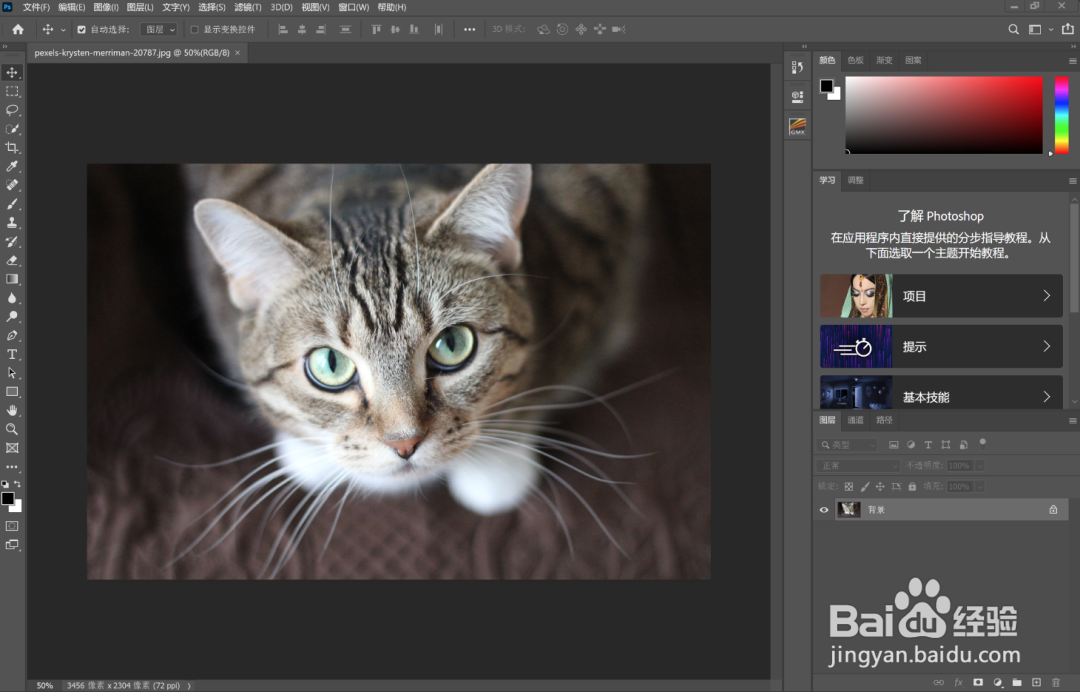Image resolution: width=1080 pixels, height=692 pixels.
Task: Toggle the 自动选择 checkbox
Action: (x=82, y=30)
